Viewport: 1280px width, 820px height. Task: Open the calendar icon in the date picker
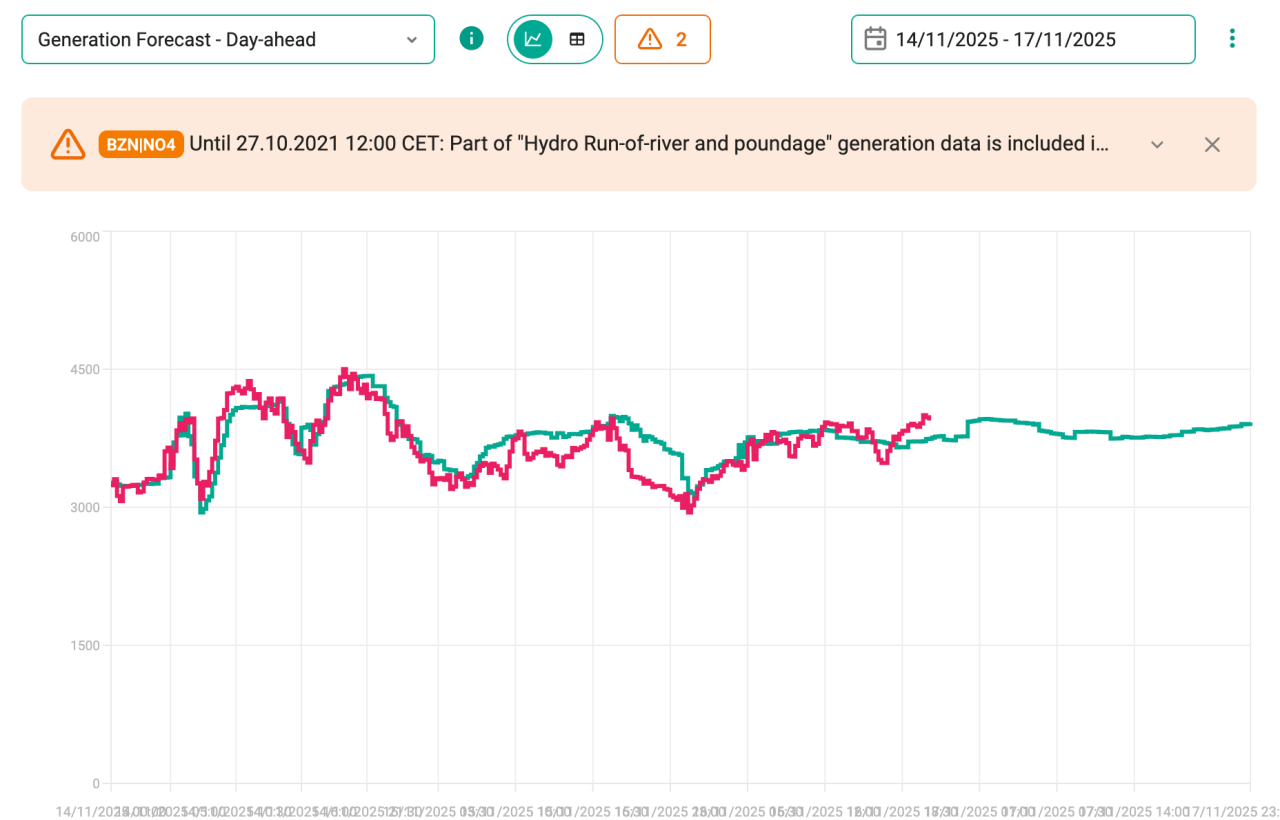(876, 38)
